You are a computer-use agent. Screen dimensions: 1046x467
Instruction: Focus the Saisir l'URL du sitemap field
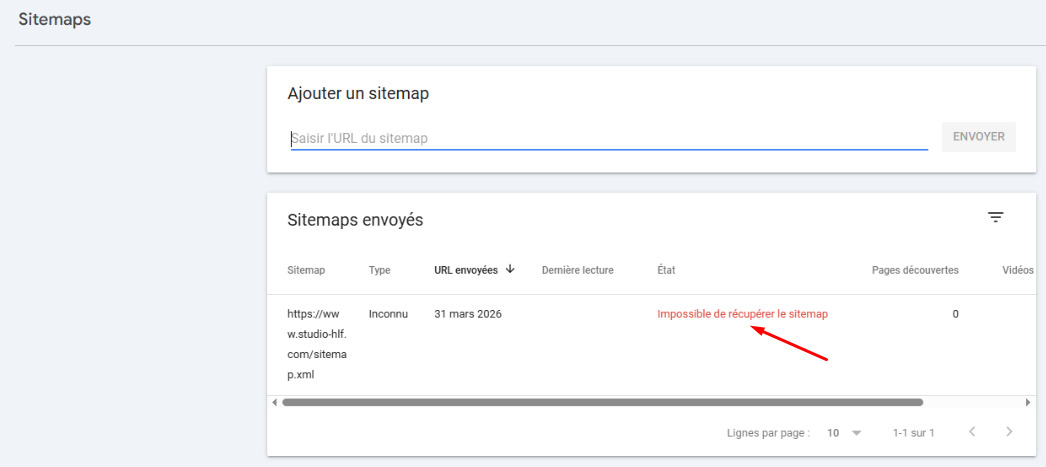(608, 138)
